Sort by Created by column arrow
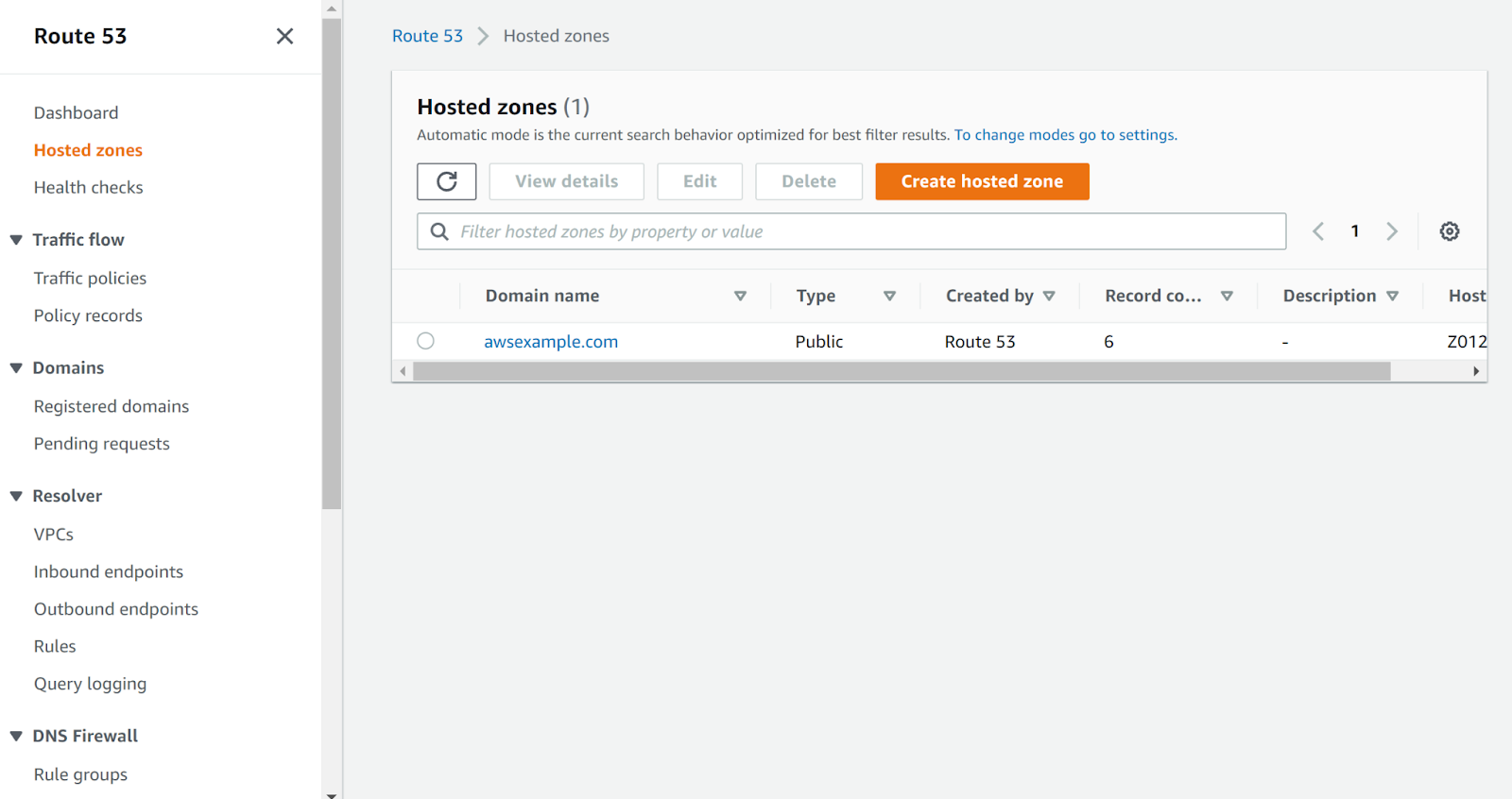 (1048, 296)
